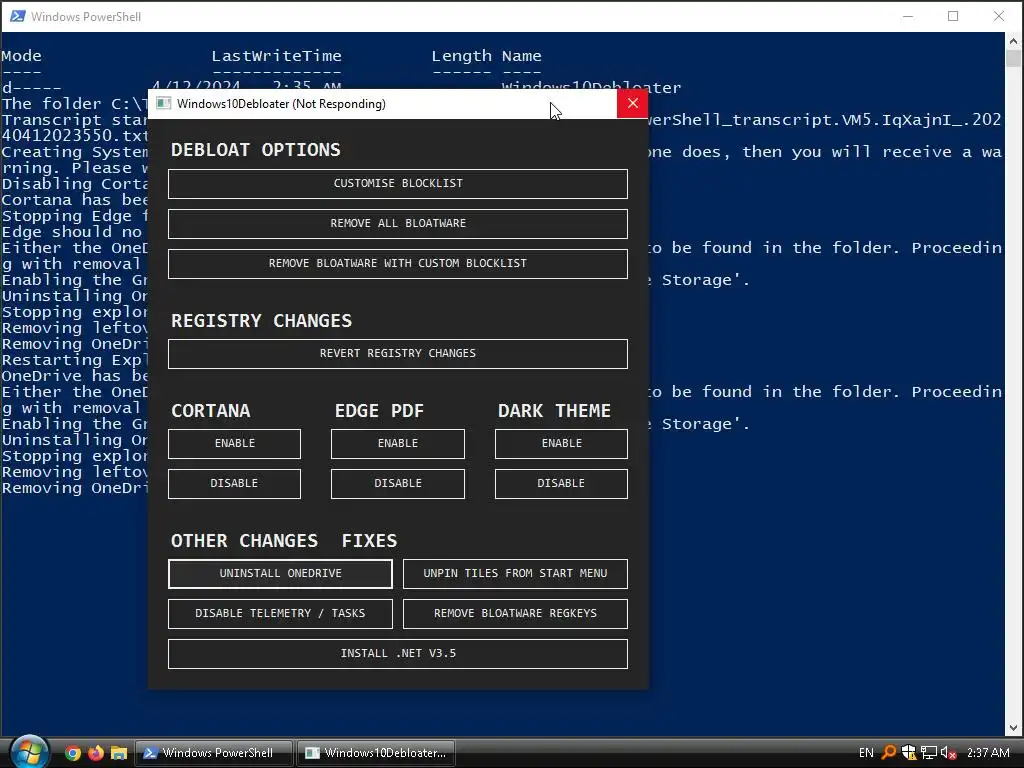
Task: Launch Chrome from the taskbar
Action: coord(73,753)
